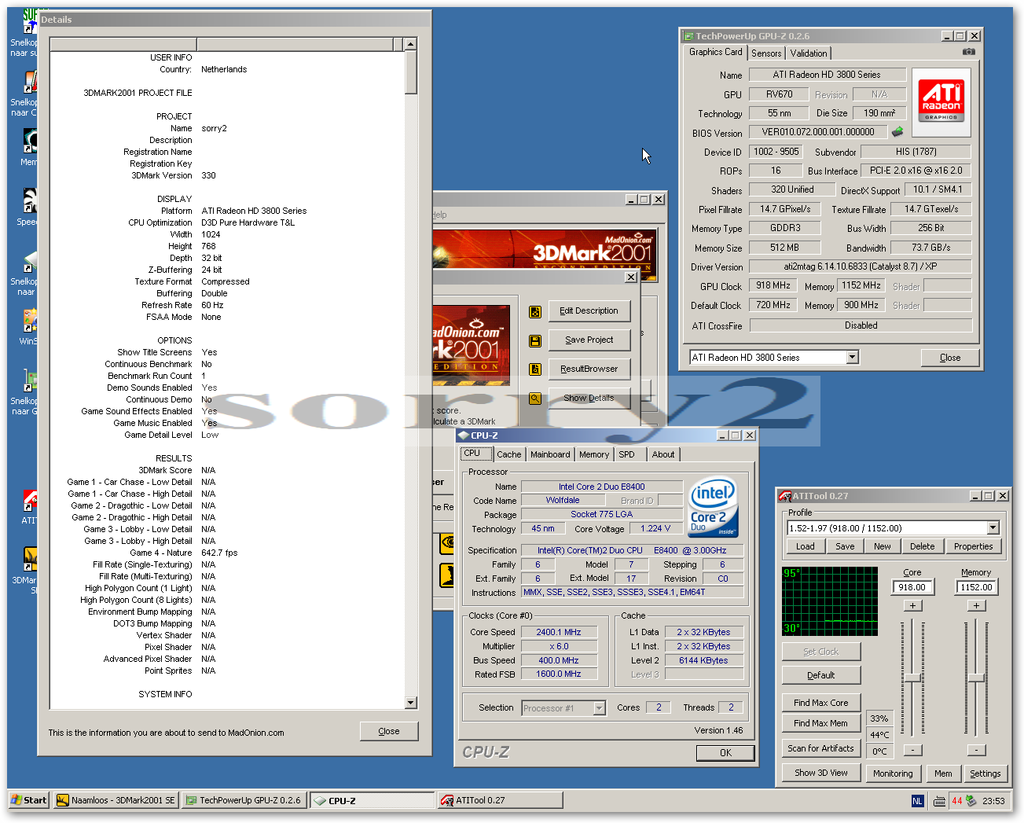Click the Core clock slider handle
Screen dimensions: 1024x823
(x=912, y=678)
